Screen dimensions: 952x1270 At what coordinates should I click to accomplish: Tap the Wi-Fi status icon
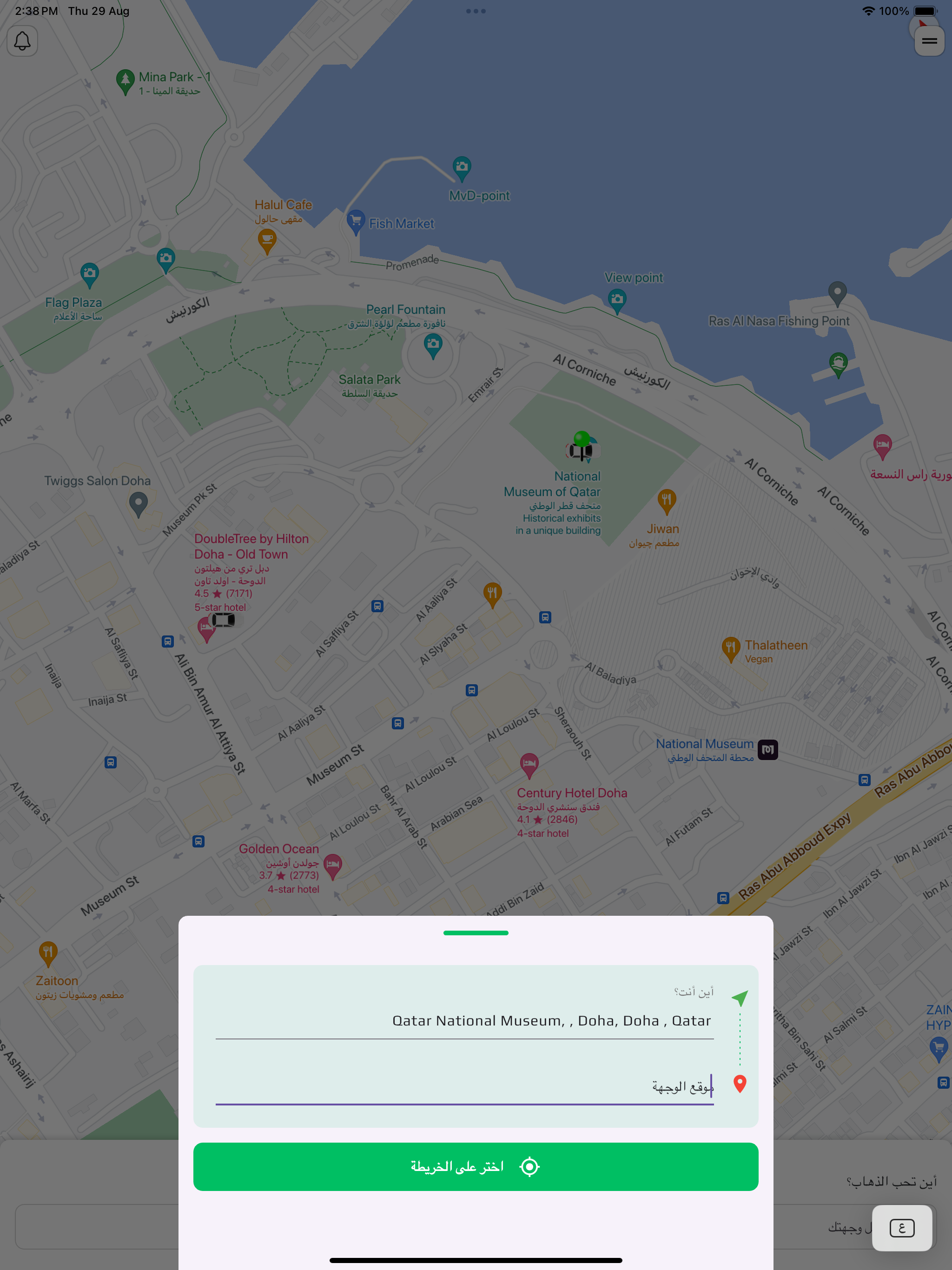tap(869, 11)
